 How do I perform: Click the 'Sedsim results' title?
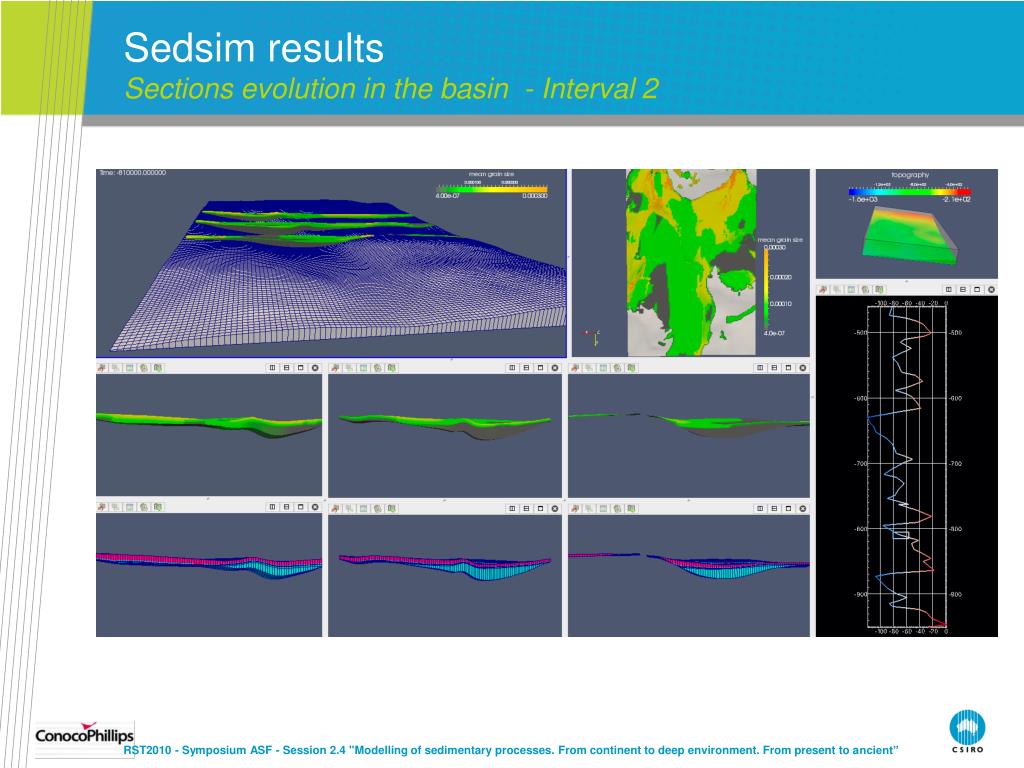click(x=253, y=48)
